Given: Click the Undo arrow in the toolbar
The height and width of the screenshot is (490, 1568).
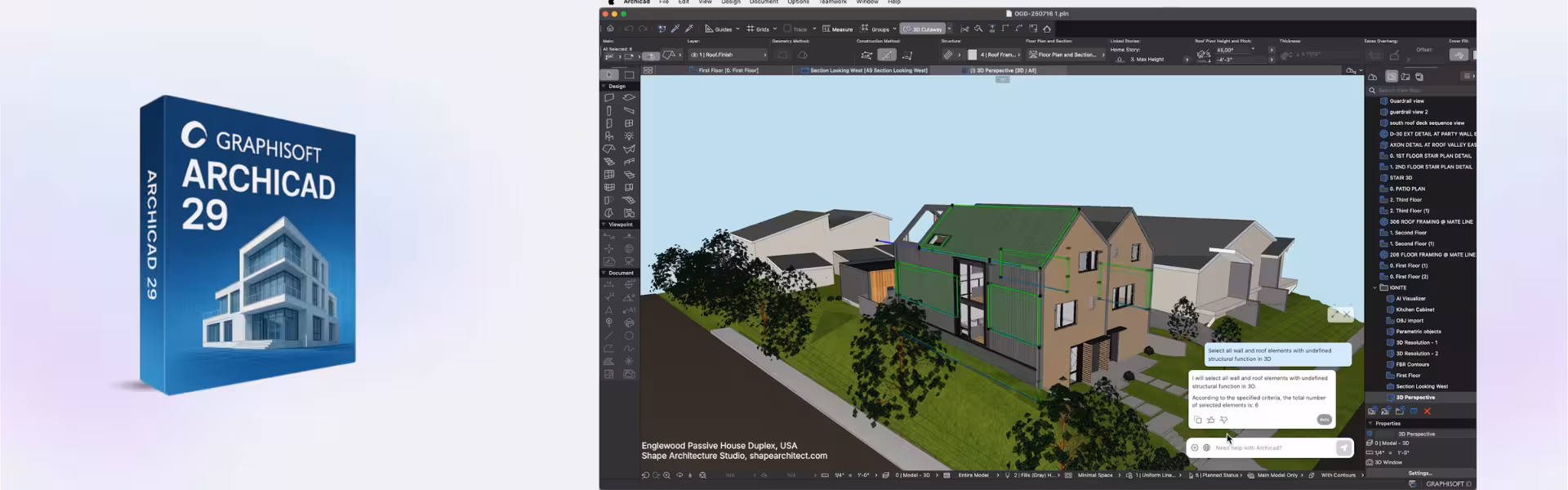Looking at the screenshot, I should [x=629, y=29].
